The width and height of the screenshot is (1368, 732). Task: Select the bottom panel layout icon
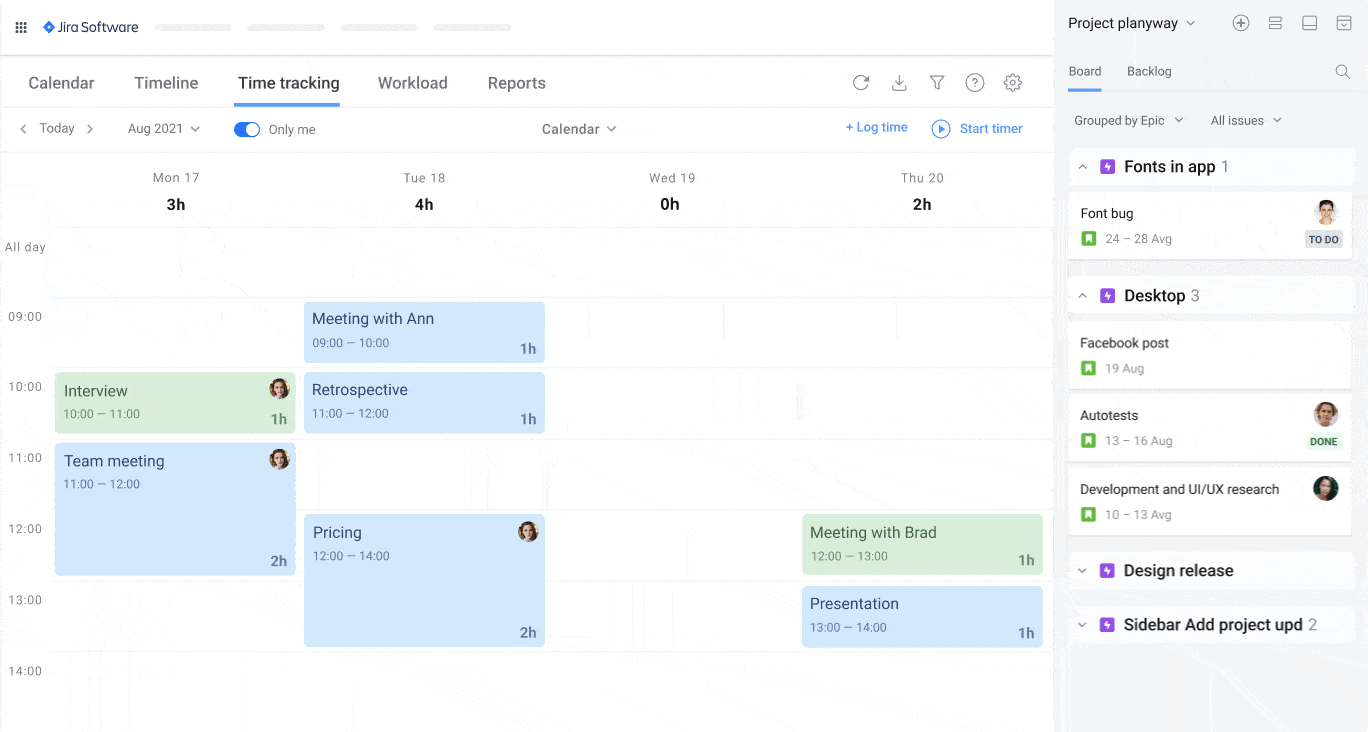point(1308,22)
